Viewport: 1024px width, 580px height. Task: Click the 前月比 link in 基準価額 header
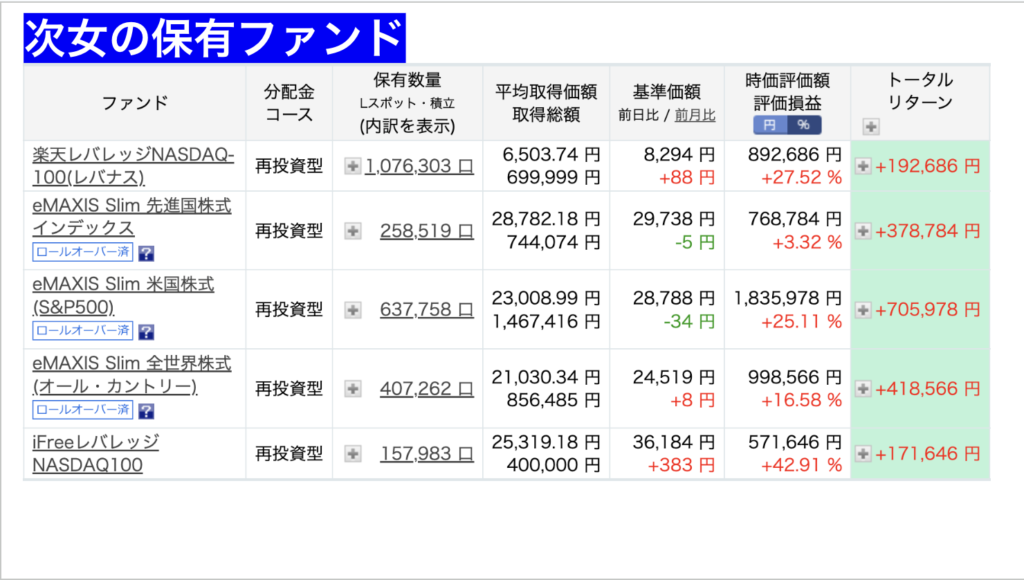(695, 116)
